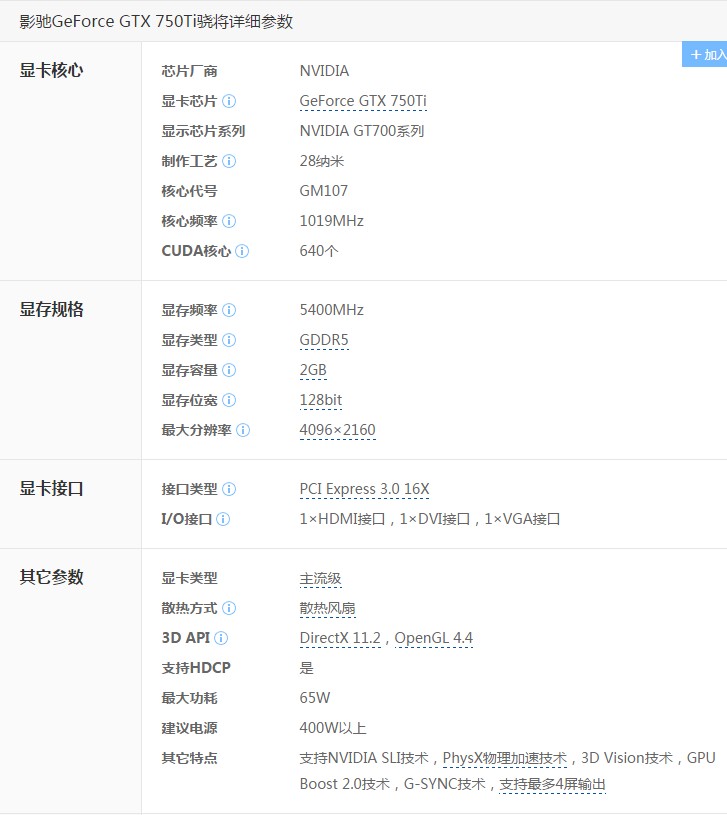Screen dimensions: 727x815
Task: Click the 1019MHz core frequency value
Action: pos(331,221)
